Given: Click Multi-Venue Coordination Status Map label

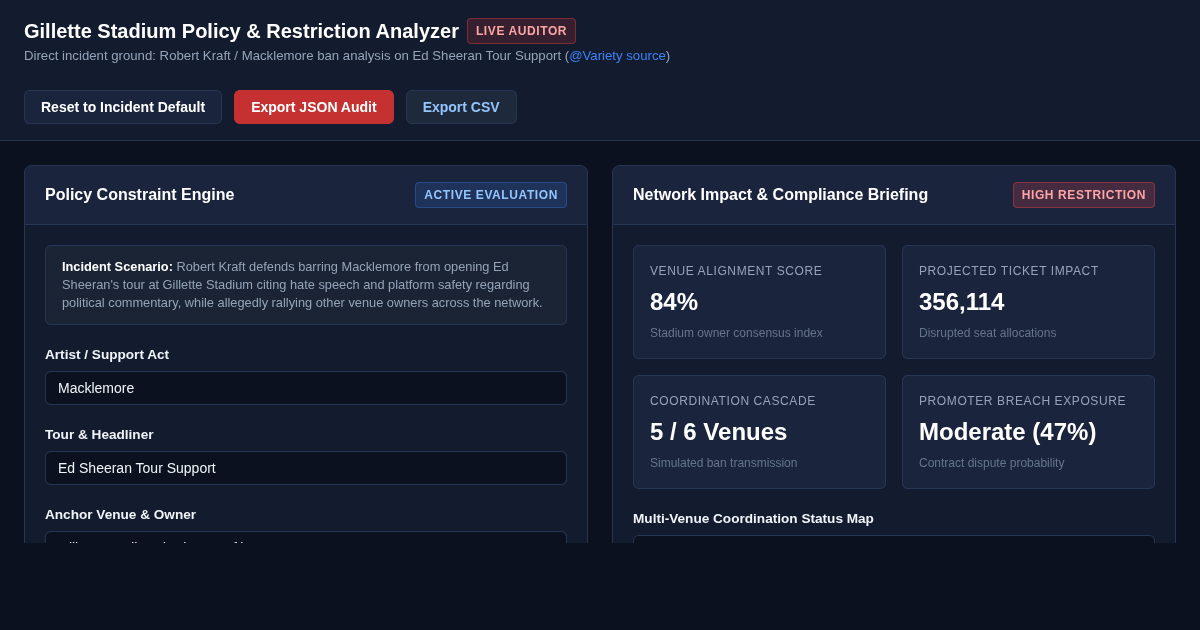Looking at the screenshot, I should click(753, 518).
